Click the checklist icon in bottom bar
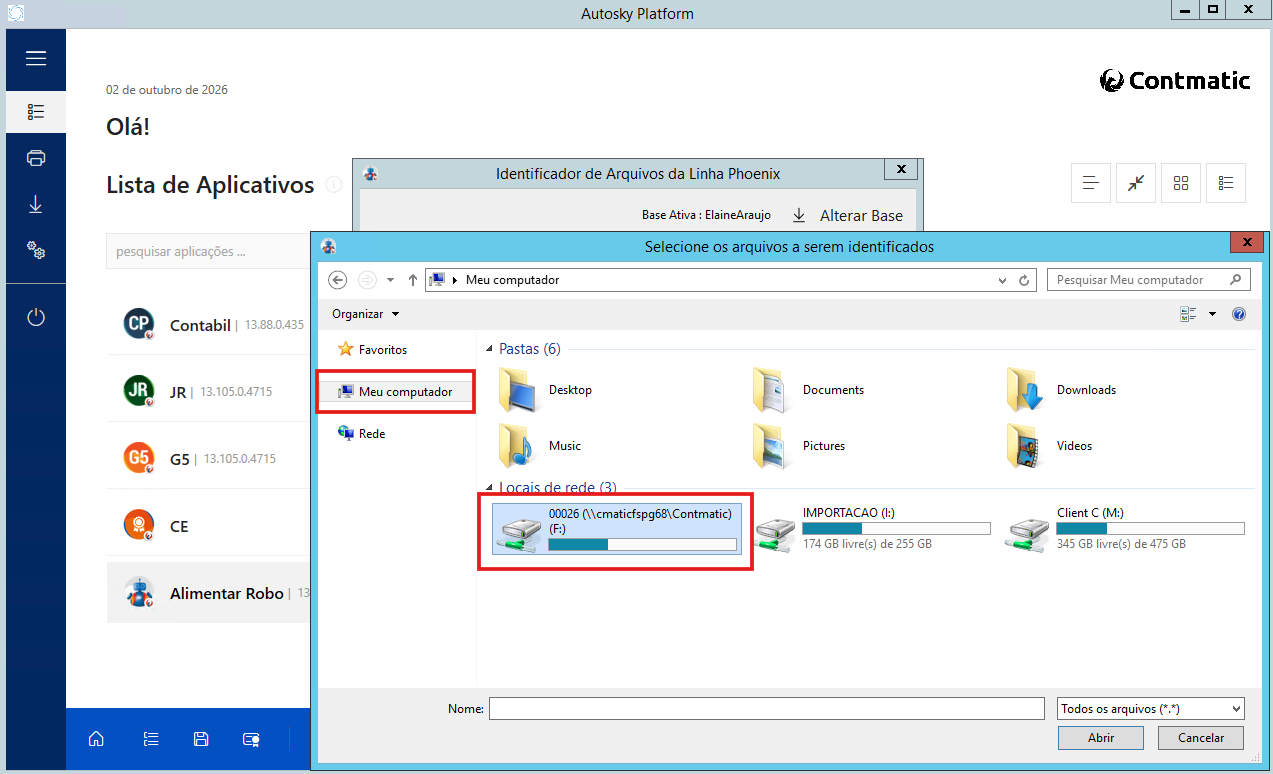Image resolution: width=1273 pixels, height=774 pixels. coord(151,739)
